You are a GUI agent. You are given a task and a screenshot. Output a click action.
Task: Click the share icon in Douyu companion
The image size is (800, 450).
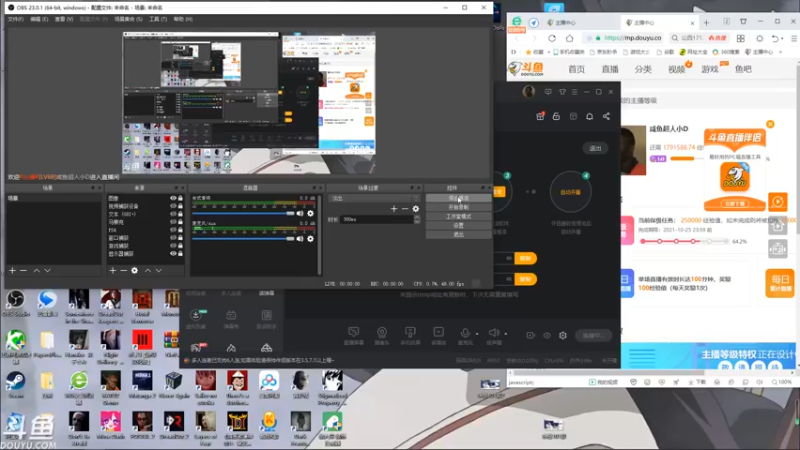606,116
